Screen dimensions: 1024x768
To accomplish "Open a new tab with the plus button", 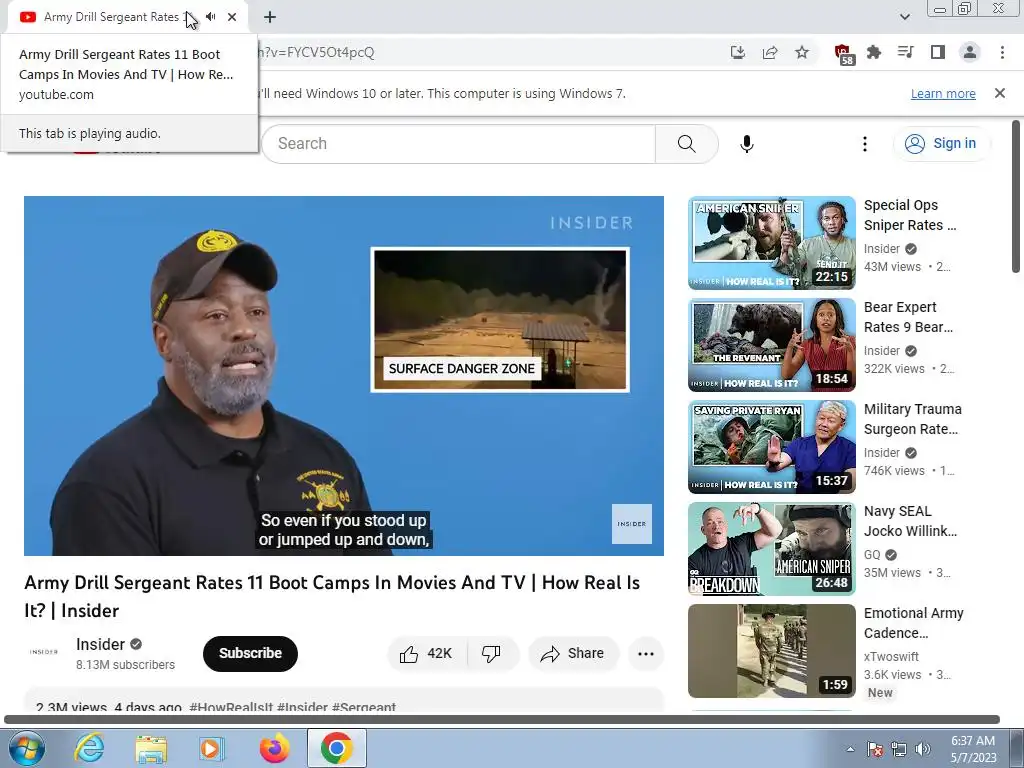I will point(270,17).
